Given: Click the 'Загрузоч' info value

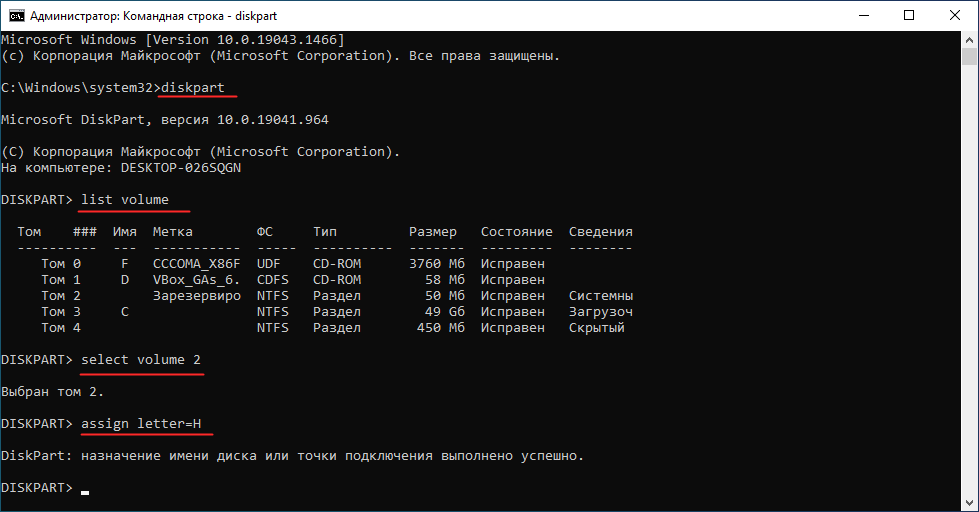Looking at the screenshot, I should click(601, 312).
